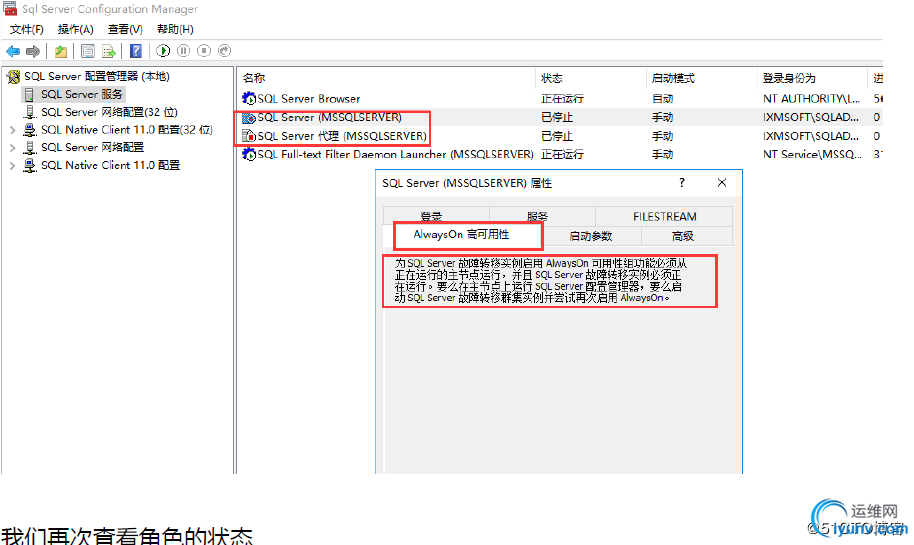Click the SQL Server Browser service icon

point(249,99)
